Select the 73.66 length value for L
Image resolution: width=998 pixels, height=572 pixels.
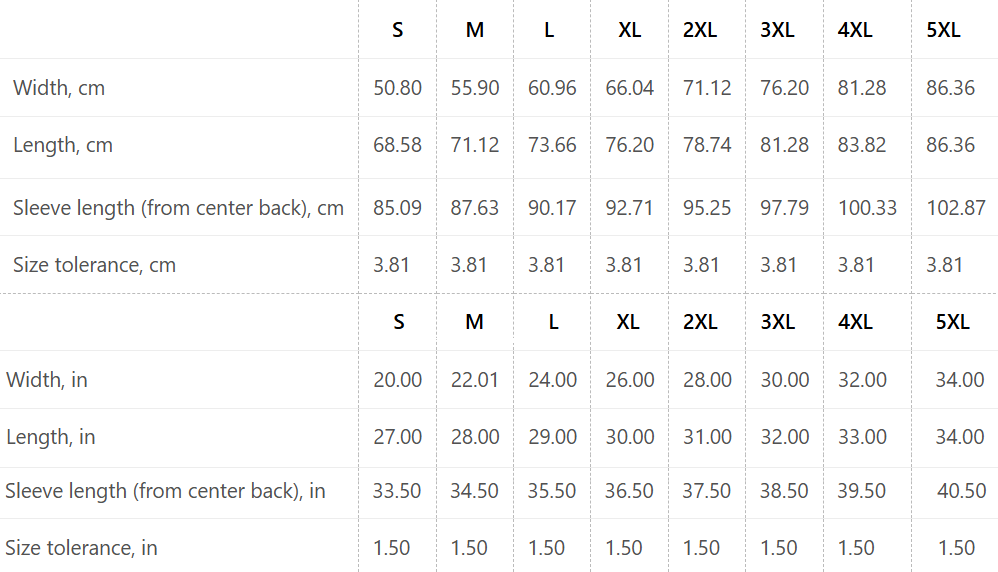(x=552, y=145)
